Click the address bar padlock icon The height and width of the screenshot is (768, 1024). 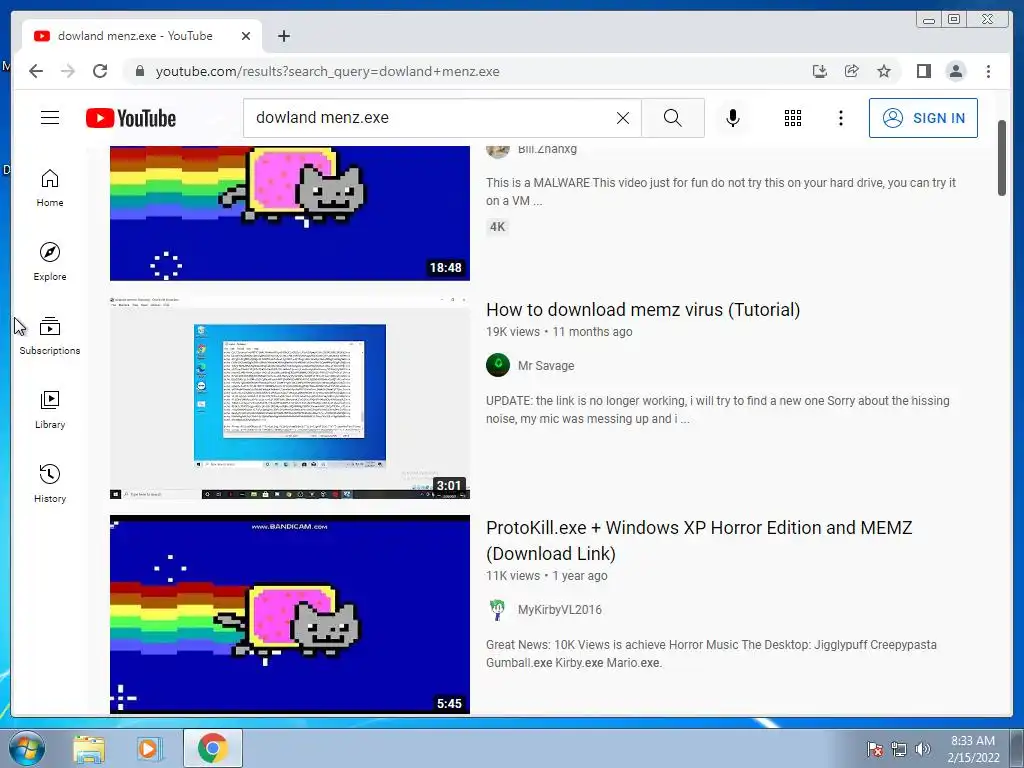139,71
